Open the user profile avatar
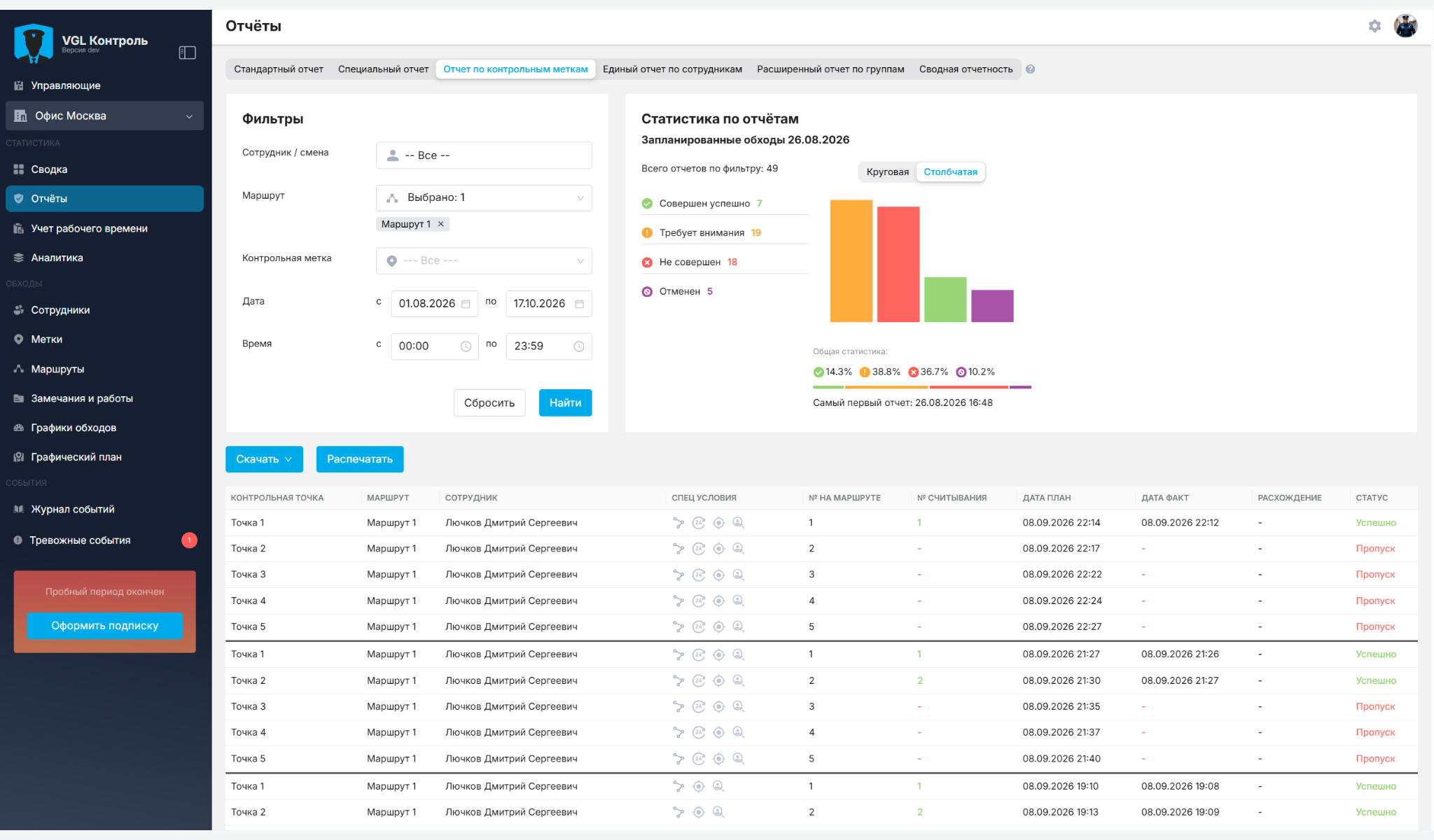 coord(1405,26)
